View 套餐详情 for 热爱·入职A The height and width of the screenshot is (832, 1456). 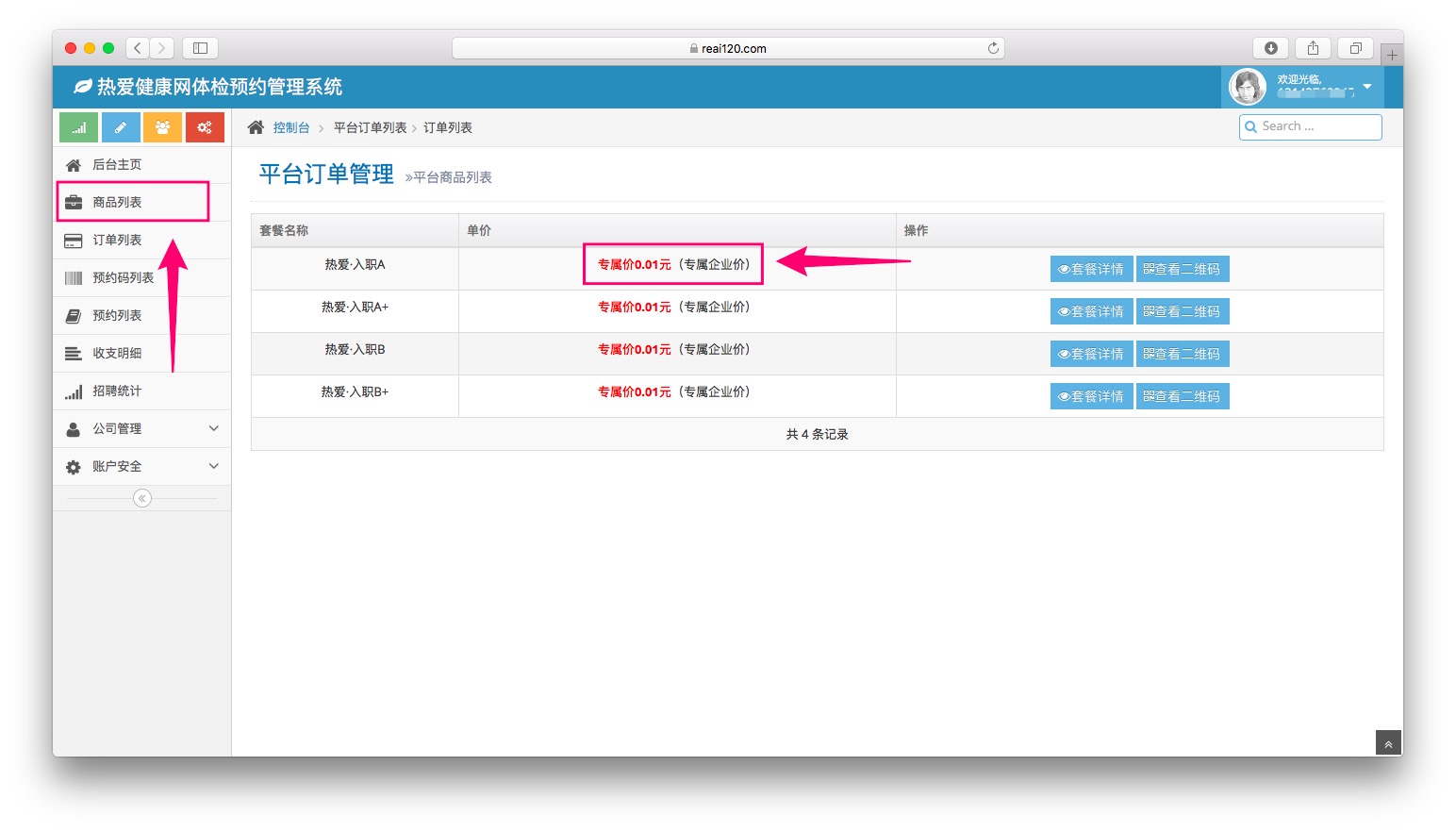pyautogui.click(x=1091, y=269)
